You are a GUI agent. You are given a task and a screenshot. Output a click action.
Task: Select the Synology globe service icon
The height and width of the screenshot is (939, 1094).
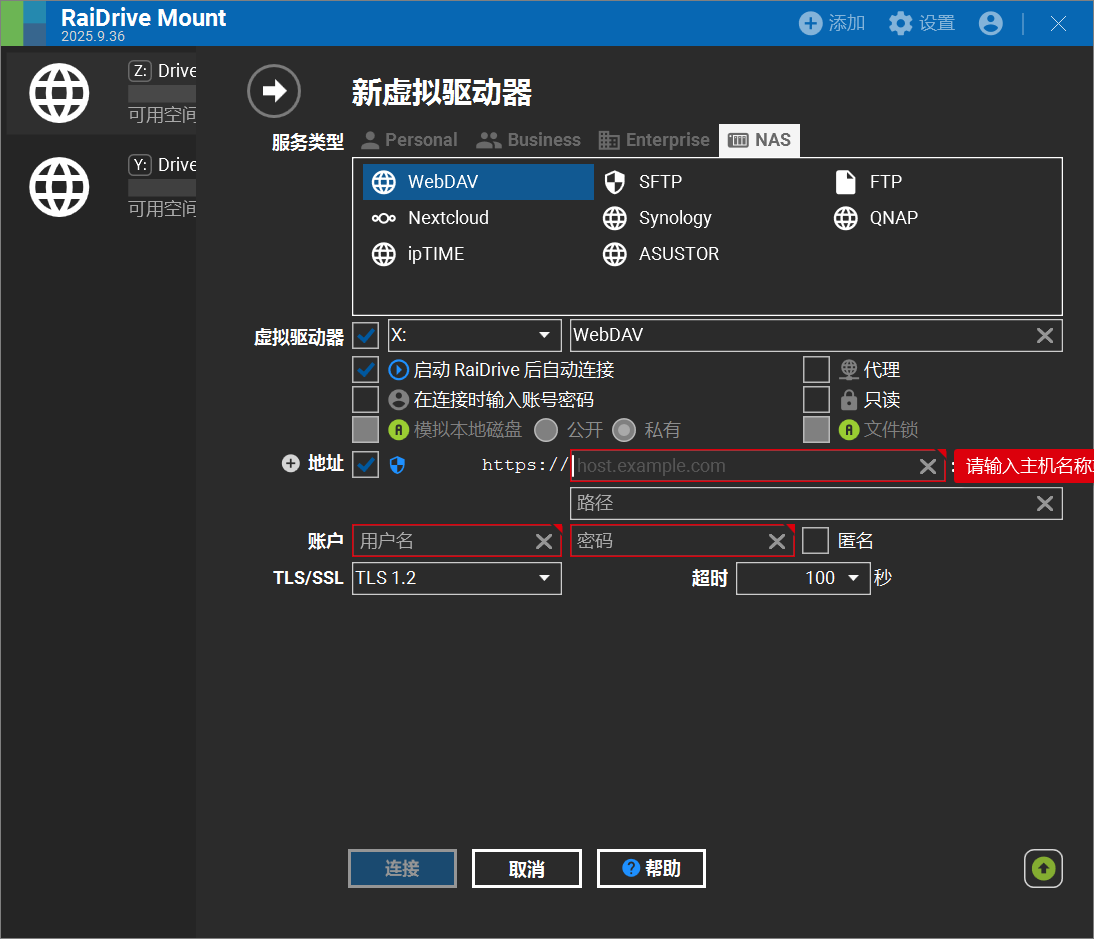click(615, 218)
